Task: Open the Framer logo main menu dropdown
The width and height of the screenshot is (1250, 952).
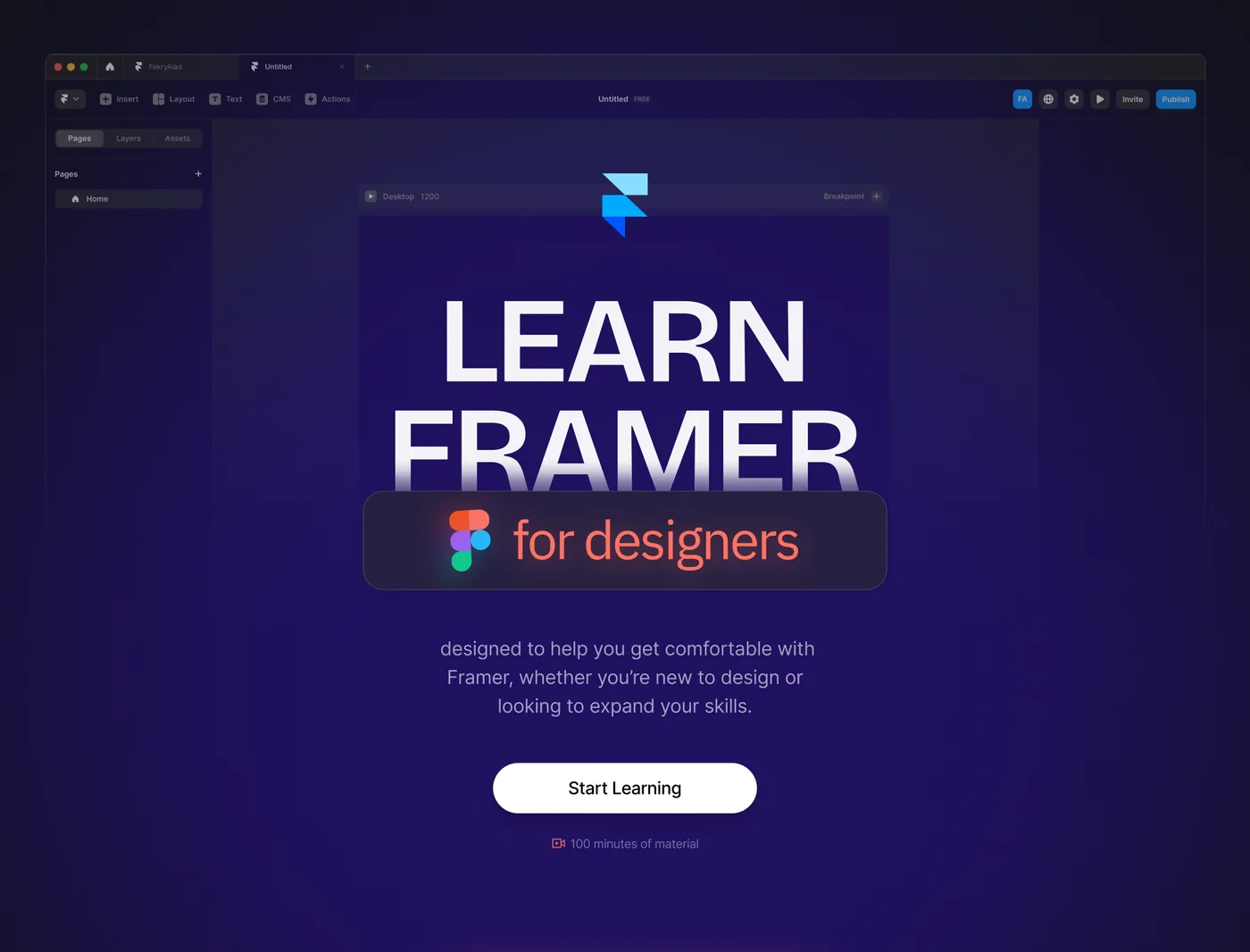Action: (x=70, y=99)
